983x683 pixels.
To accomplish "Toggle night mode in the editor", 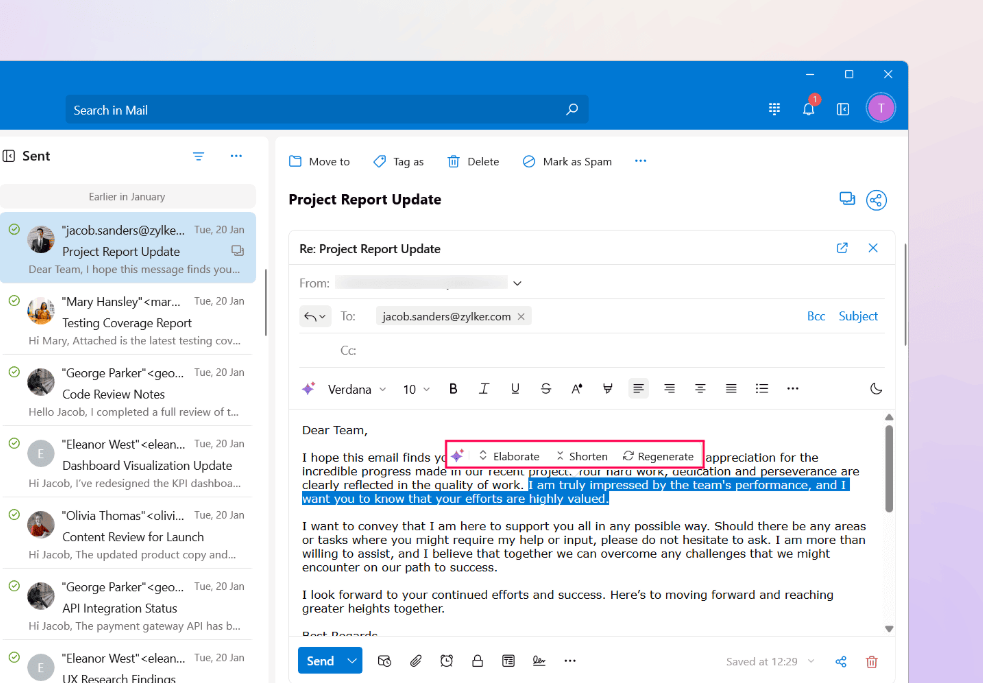I will 876,389.
